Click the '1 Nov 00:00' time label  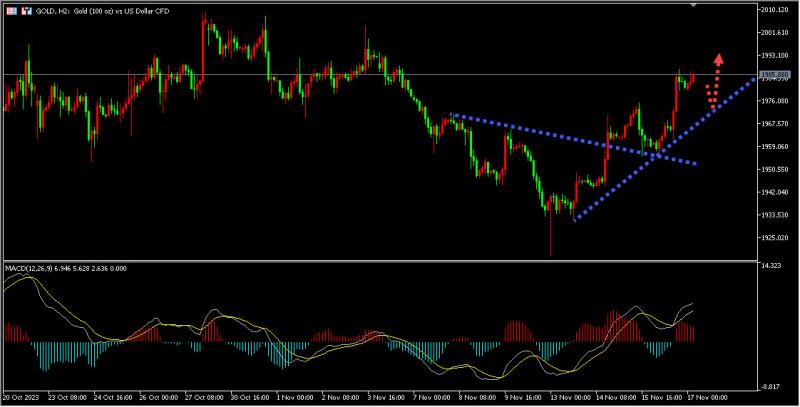pyautogui.click(x=293, y=397)
